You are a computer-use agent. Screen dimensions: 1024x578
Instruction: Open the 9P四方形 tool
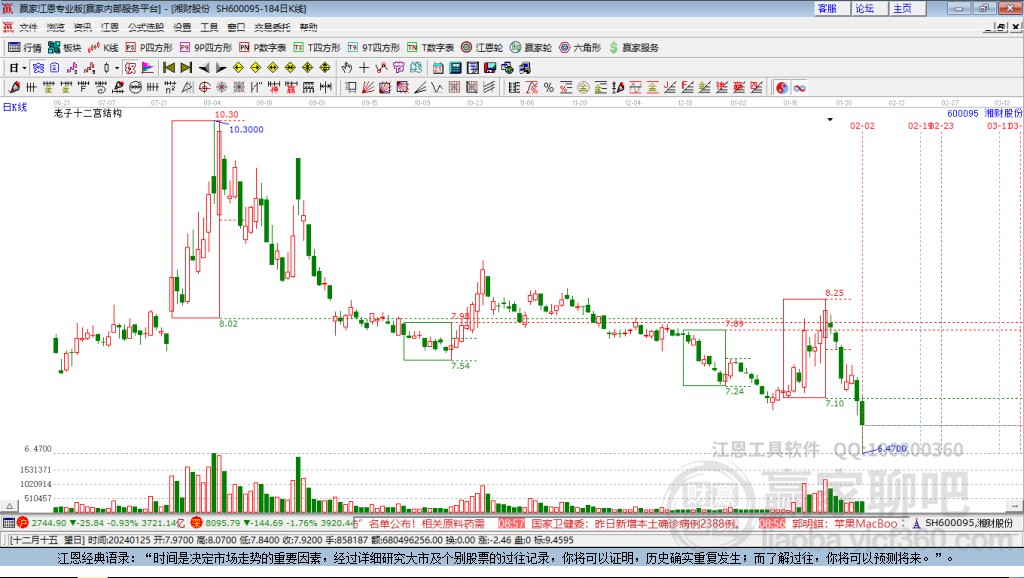(206, 47)
